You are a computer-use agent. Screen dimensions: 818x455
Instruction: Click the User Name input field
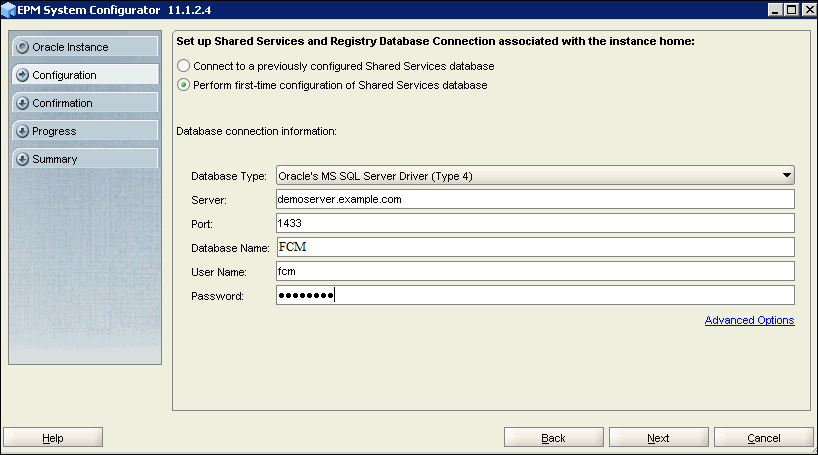tap(535, 271)
